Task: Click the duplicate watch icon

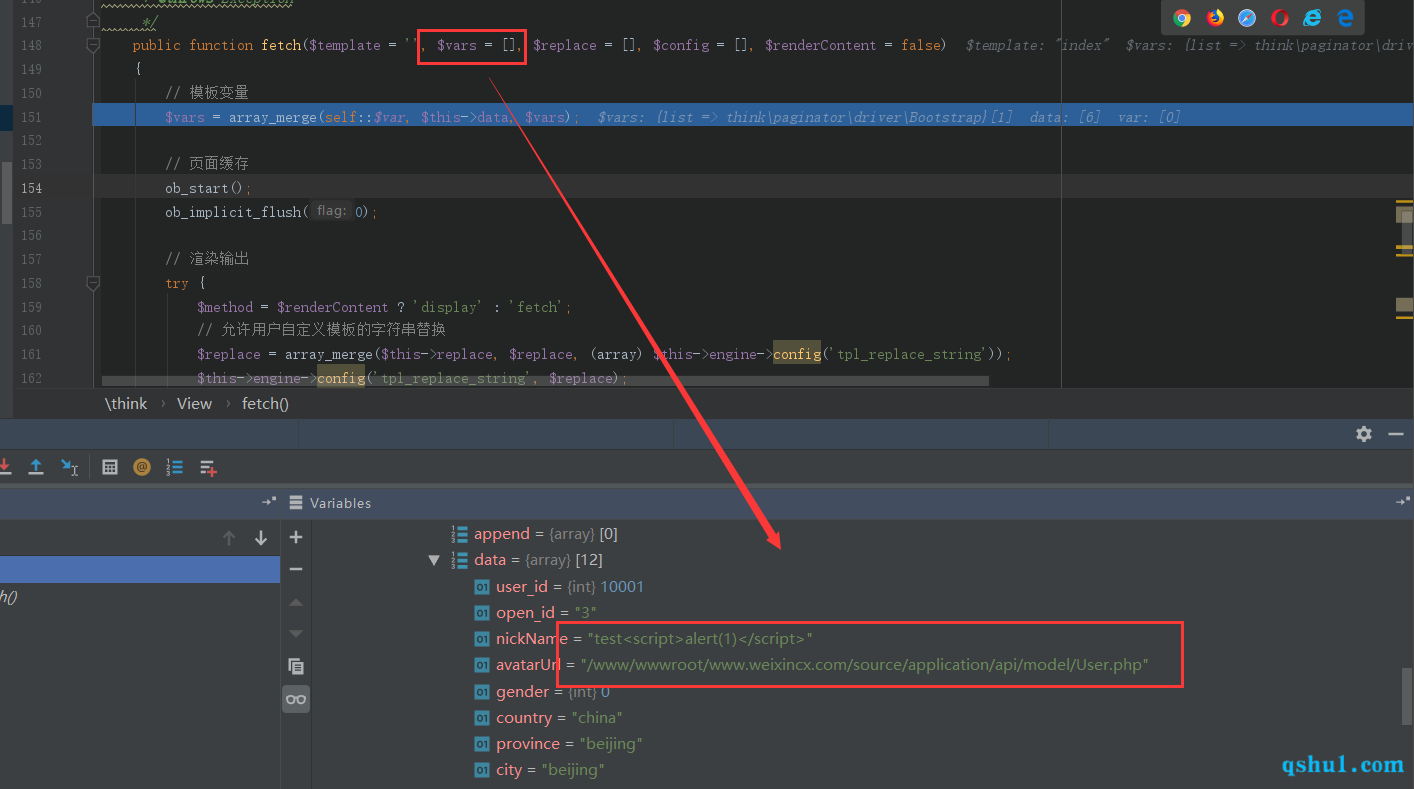Action: 296,666
